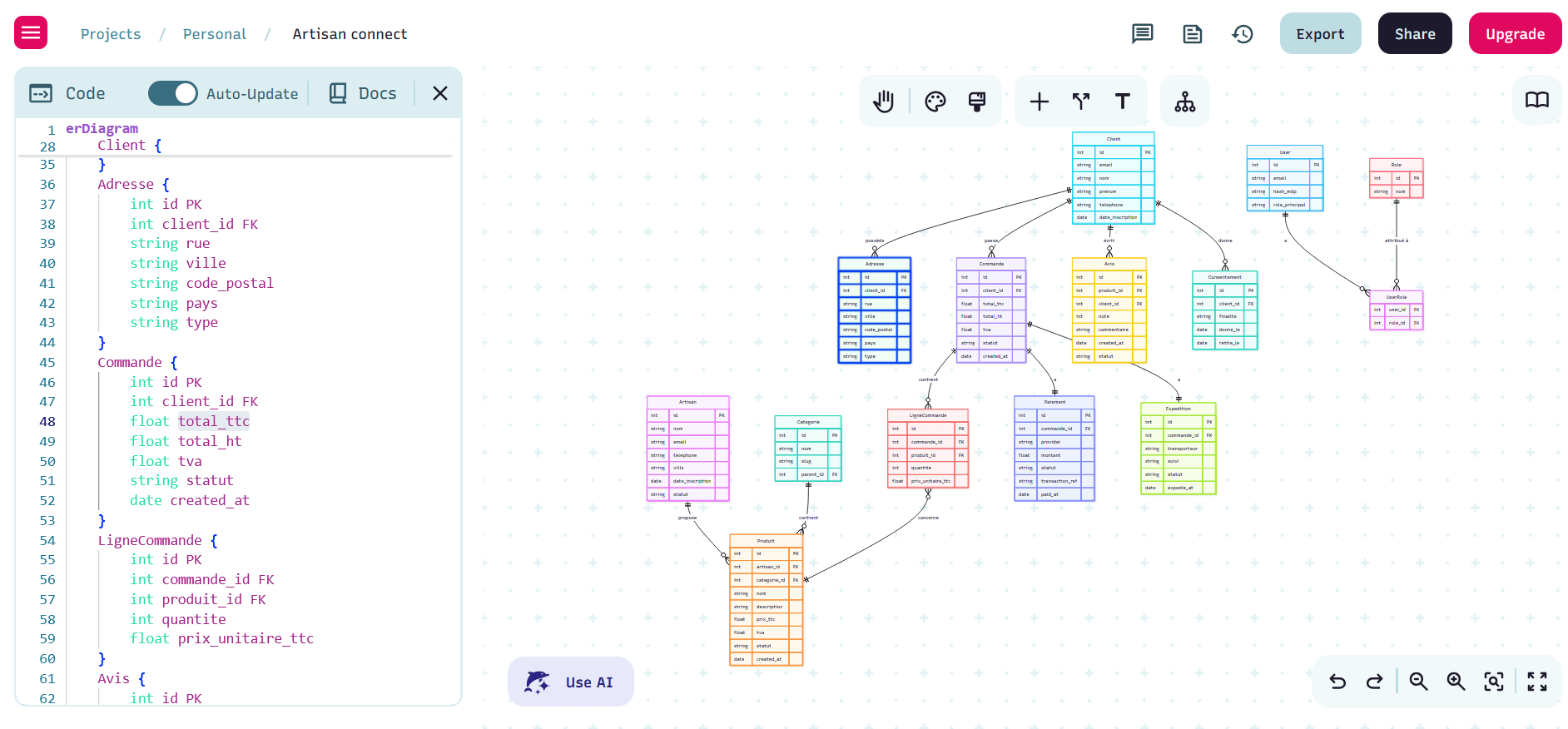Toggle the Auto-Update switch
The height and width of the screenshot is (729, 1568).
pyautogui.click(x=173, y=93)
